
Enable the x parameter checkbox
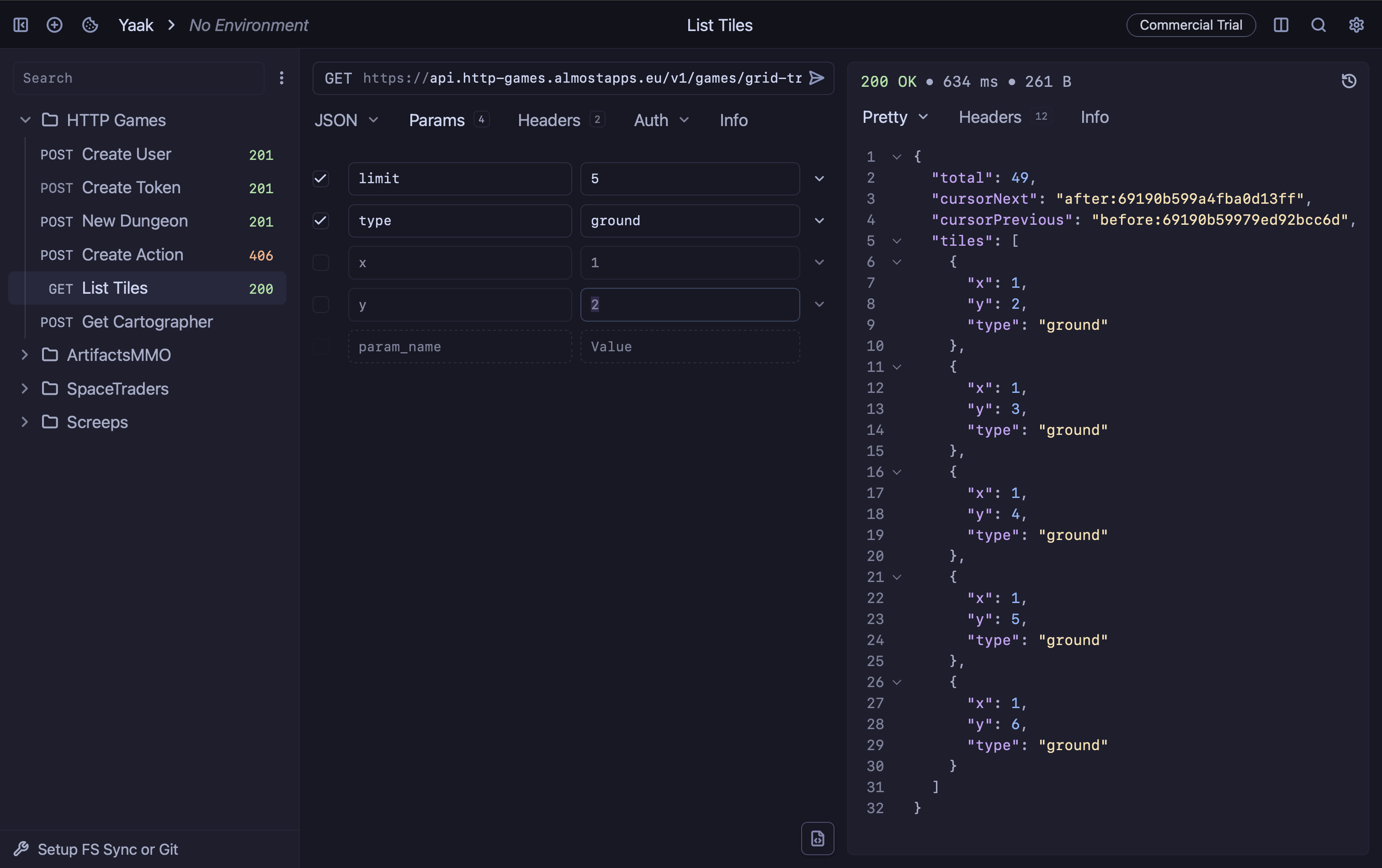tap(320, 262)
